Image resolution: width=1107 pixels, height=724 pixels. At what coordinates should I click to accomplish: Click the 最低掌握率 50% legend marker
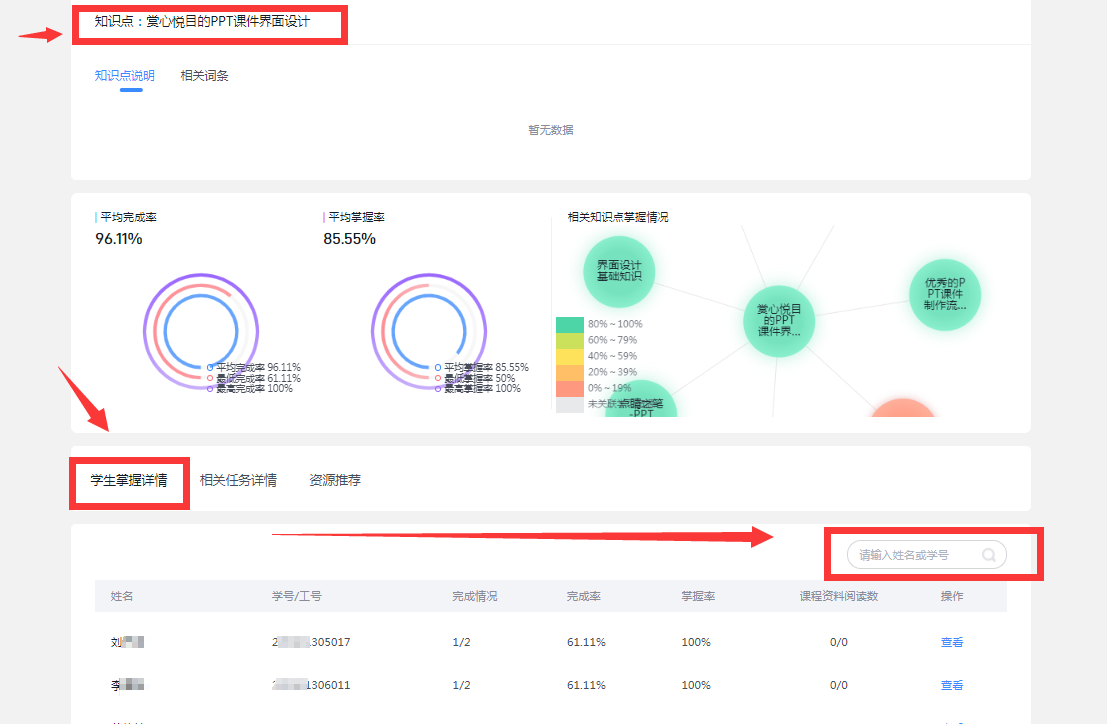[438, 378]
